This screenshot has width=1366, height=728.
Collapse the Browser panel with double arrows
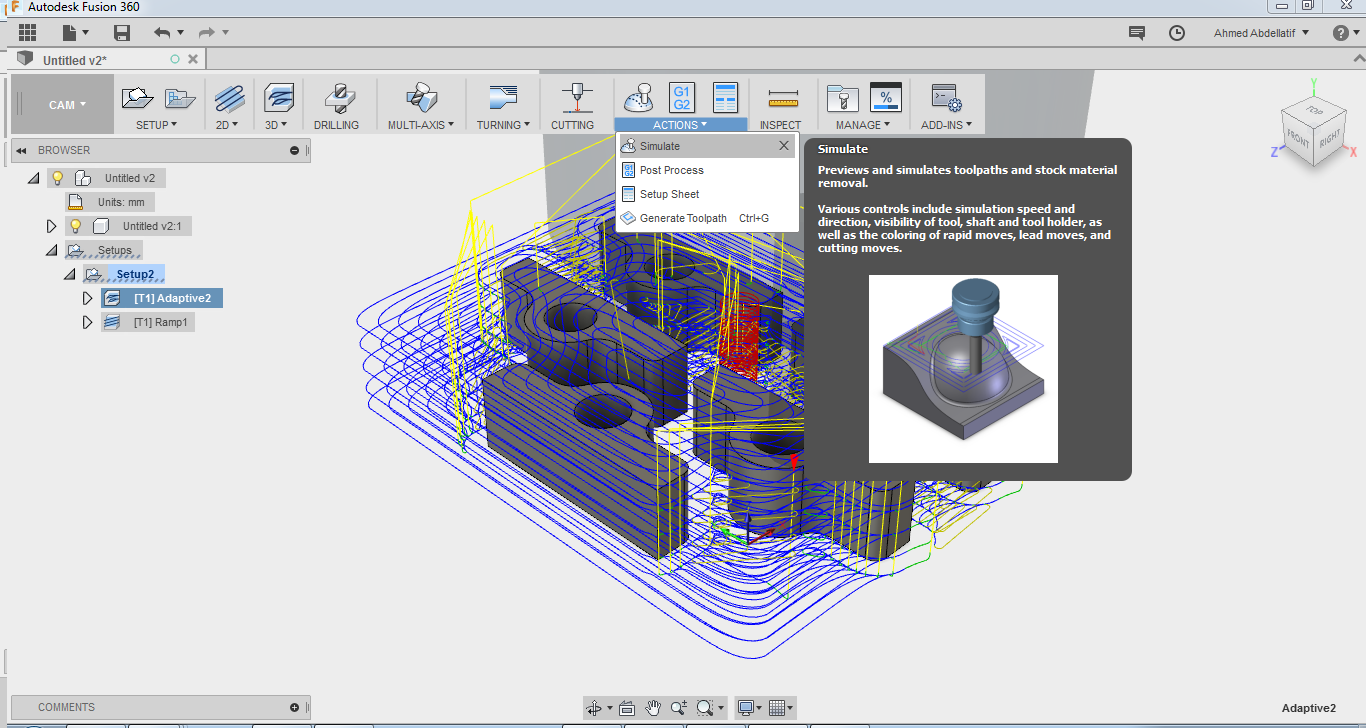[x=21, y=150]
